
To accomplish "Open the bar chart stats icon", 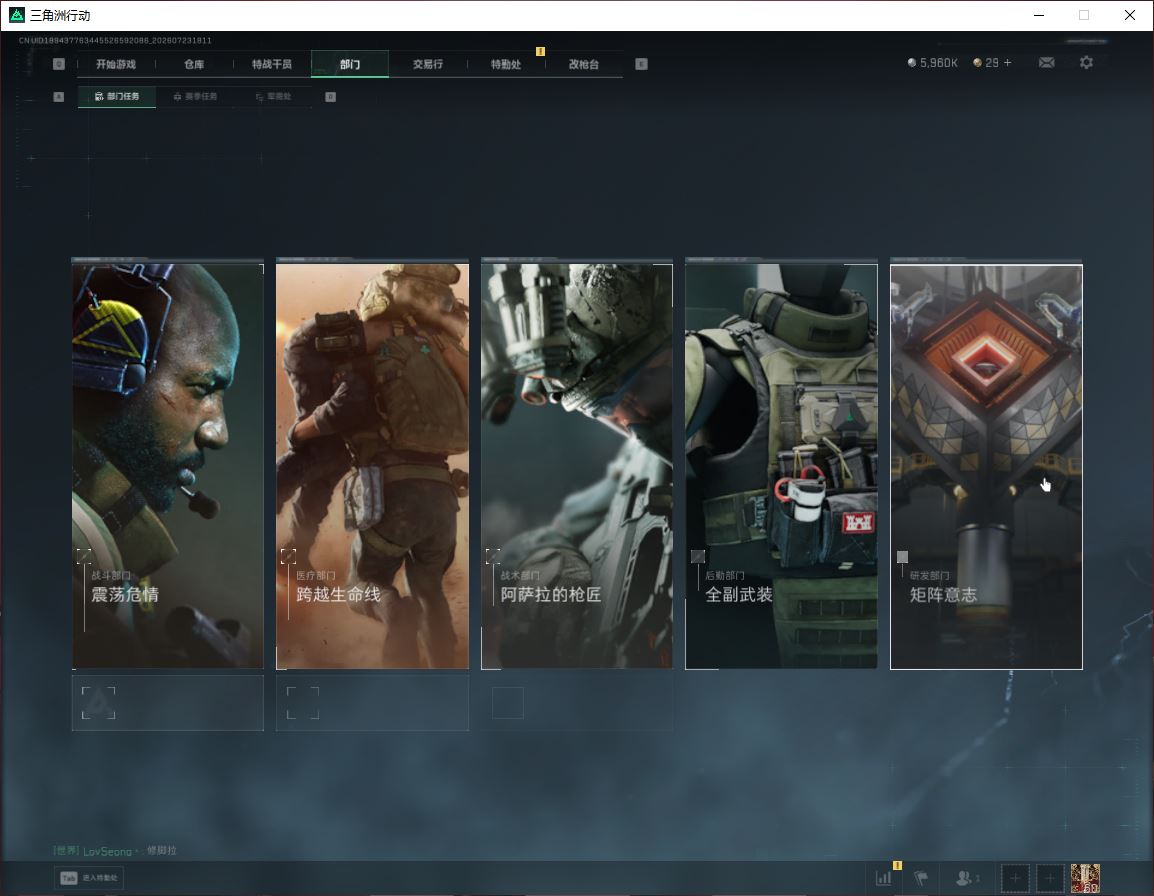I will pyautogui.click(x=883, y=878).
